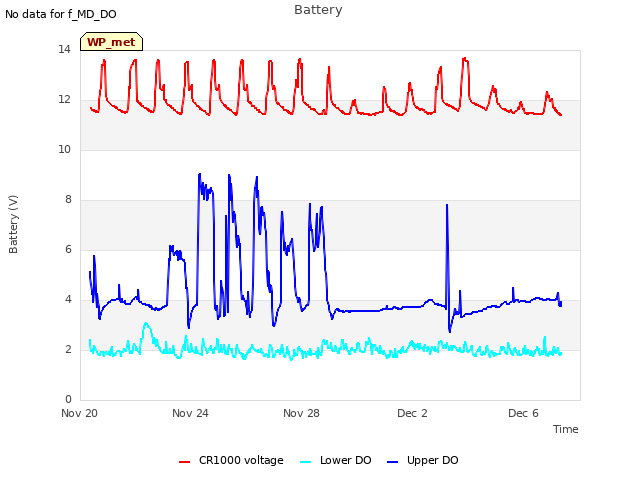The height and width of the screenshot is (480, 640).
Task: Click the Nov 24 x-axis tick label
Action: [x=190, y=413]
